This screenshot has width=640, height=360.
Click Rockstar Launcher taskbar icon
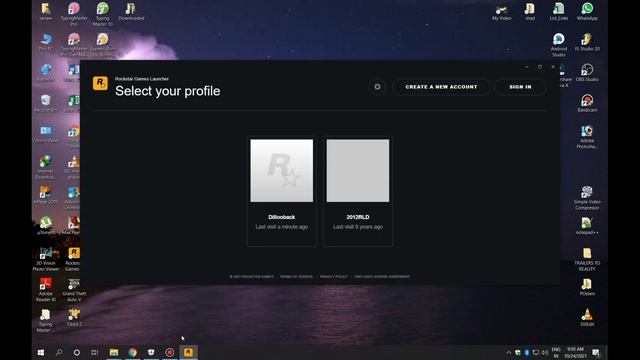click(188, 352)
